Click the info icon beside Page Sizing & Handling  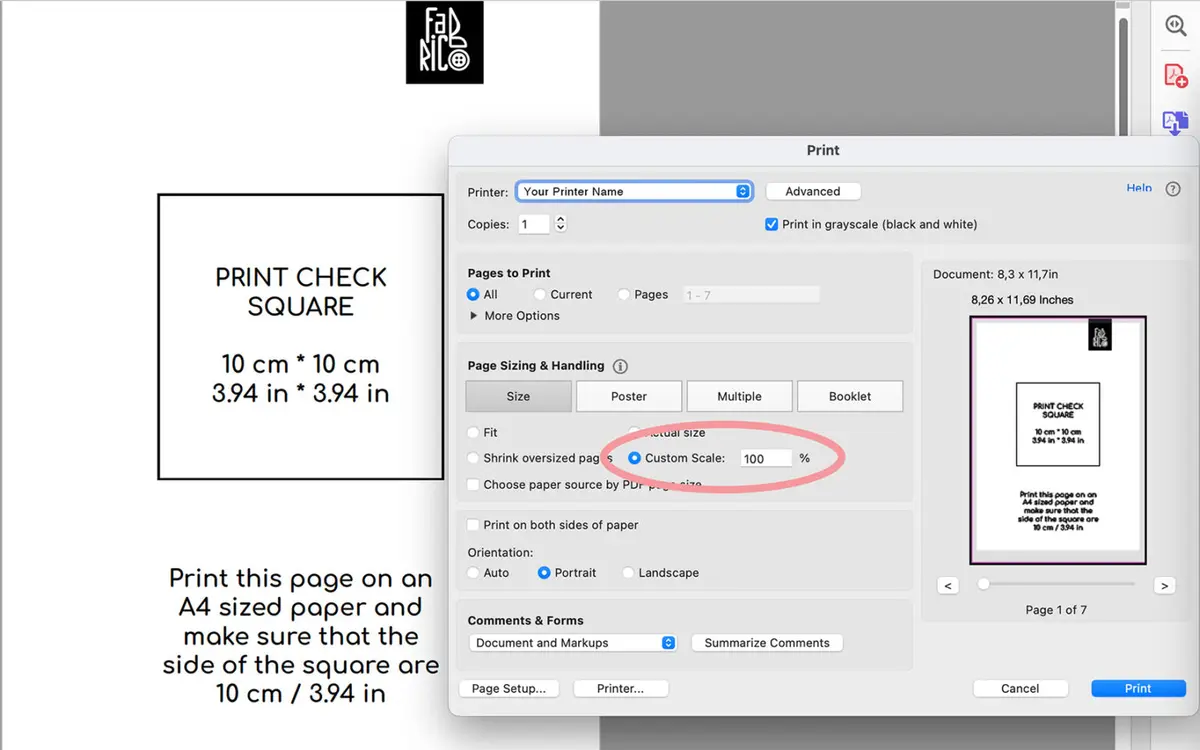[x=620, y=366]
